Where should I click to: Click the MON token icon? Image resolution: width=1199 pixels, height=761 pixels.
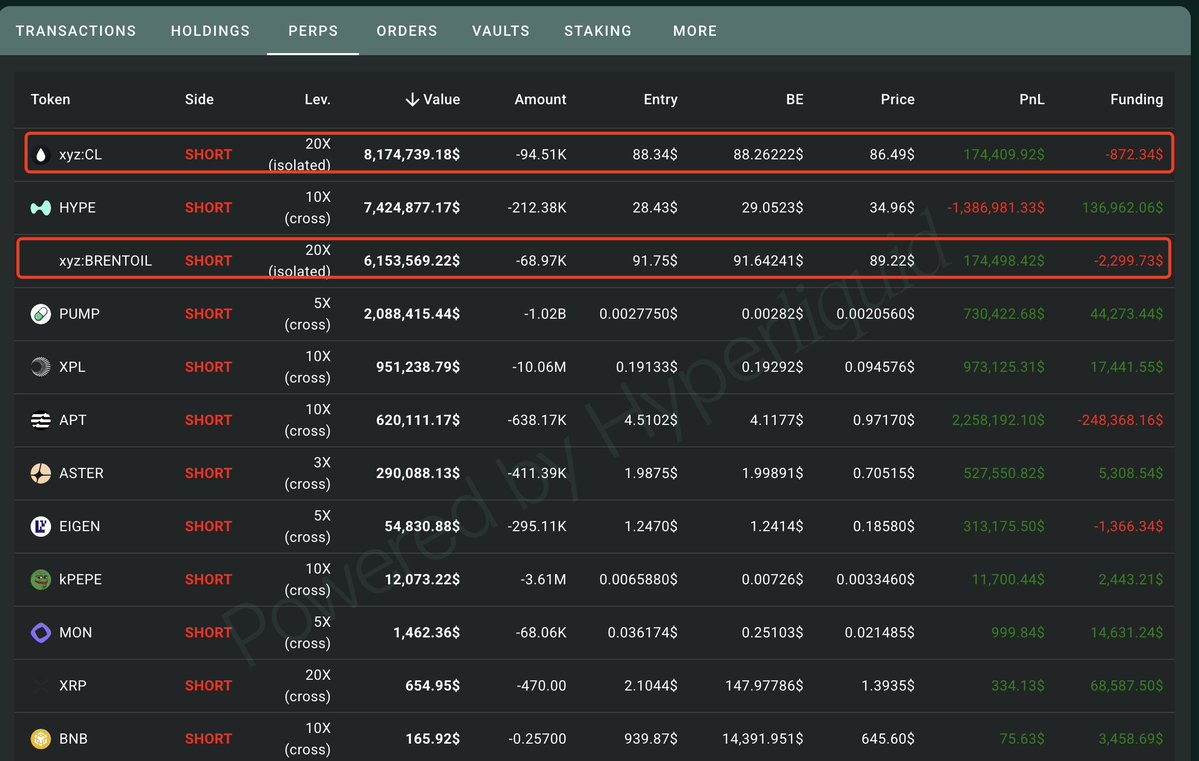pyautogui.click(x=41, y=632)
